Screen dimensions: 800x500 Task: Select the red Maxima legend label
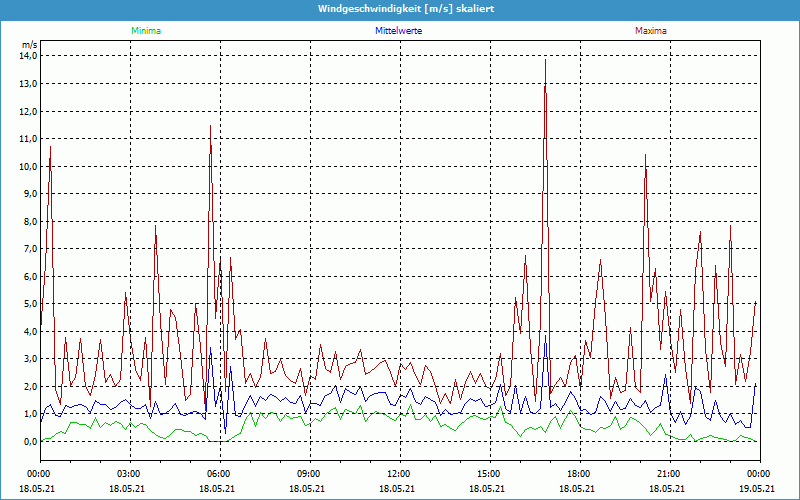point(651,31)
